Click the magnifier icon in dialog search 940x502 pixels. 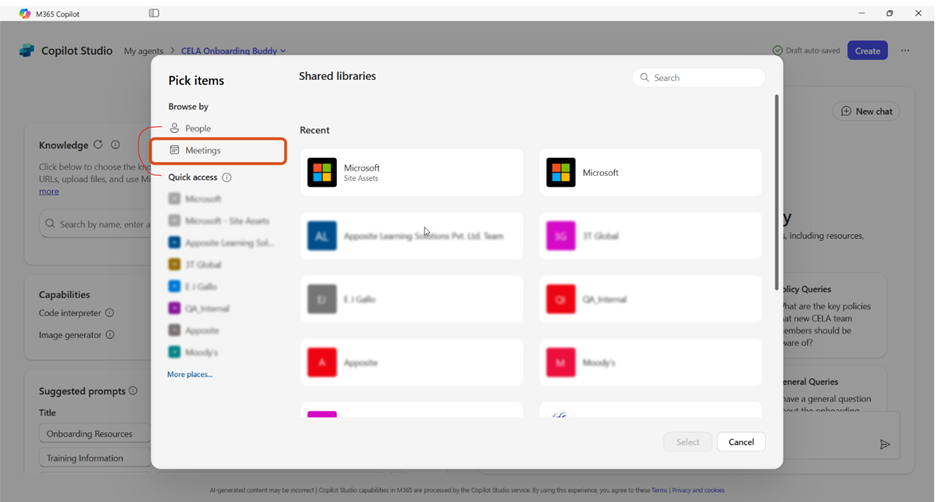click(x=644, y=77)
